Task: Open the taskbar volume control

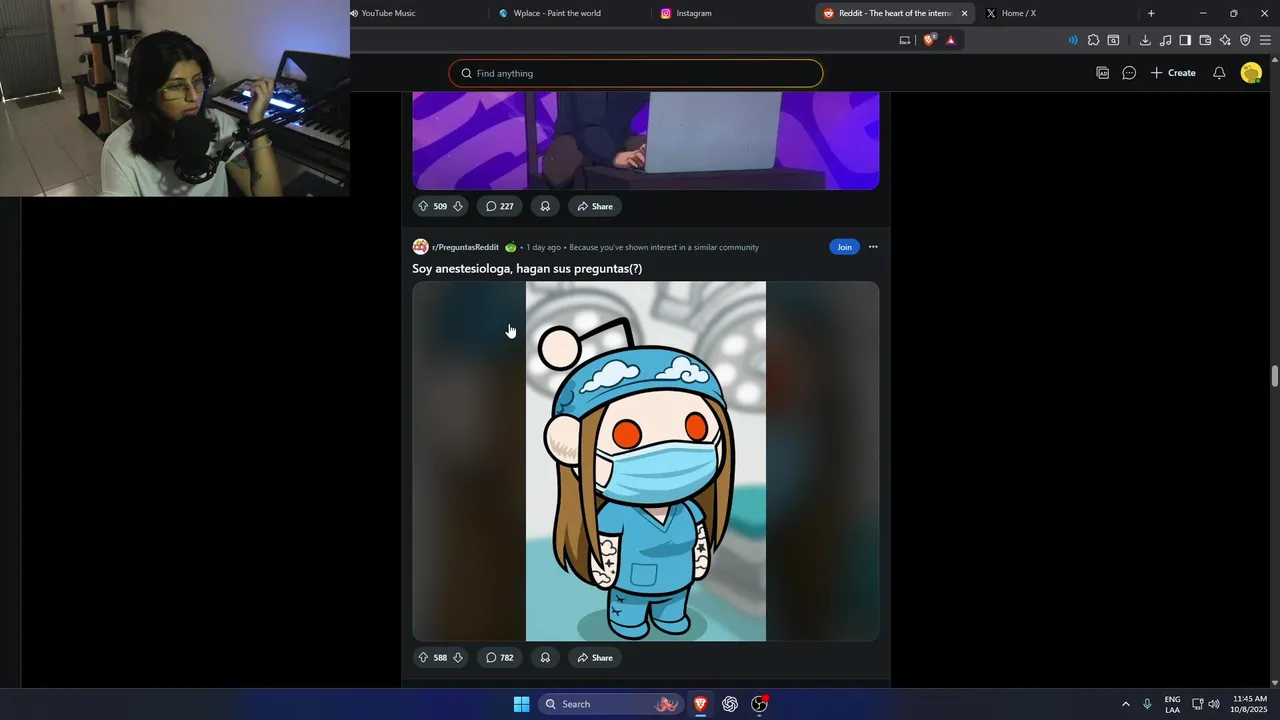Action: point(1214,704)
